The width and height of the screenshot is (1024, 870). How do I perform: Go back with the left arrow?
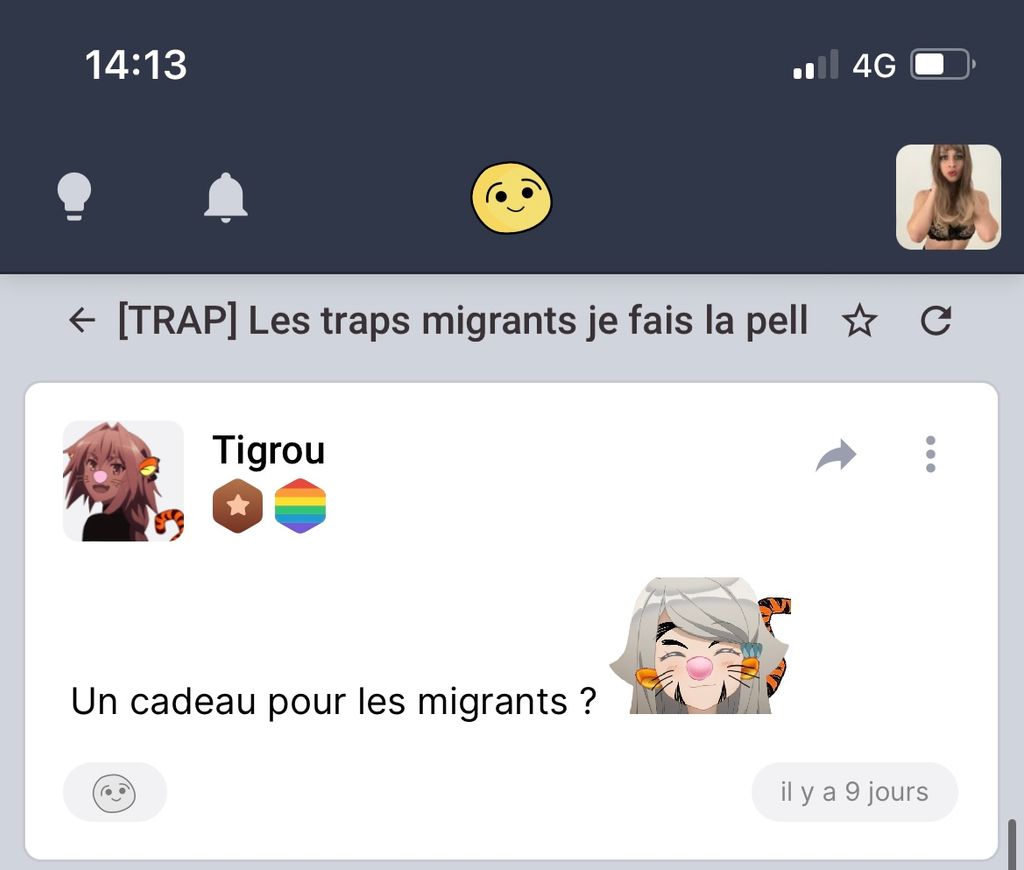tap(82, 321)
